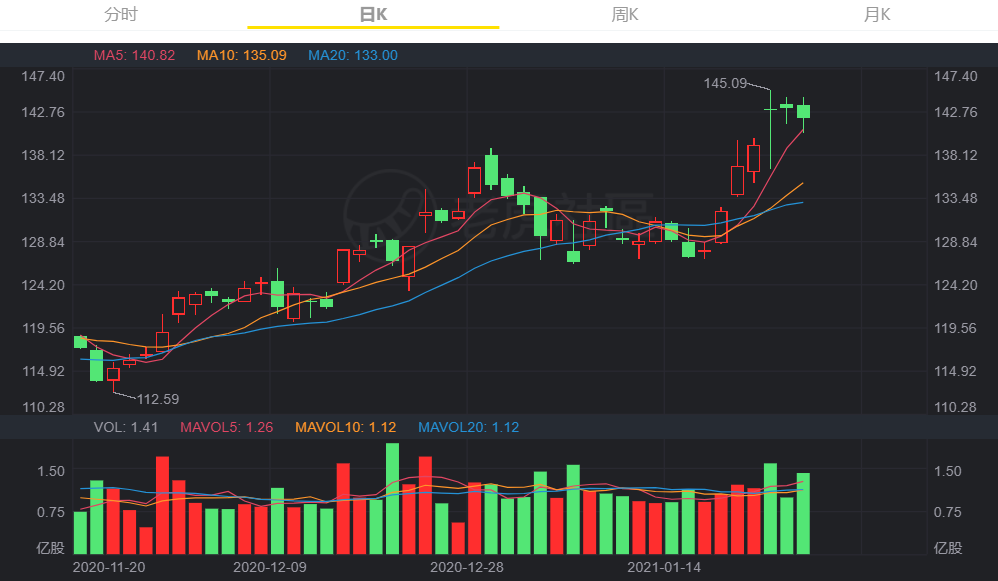
Task: Click the VOL: 1.41 label
Action: (126, 427)
